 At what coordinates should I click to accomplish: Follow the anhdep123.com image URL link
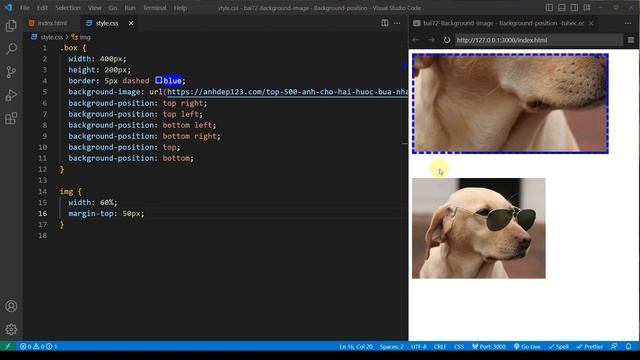tap(287, 92)
